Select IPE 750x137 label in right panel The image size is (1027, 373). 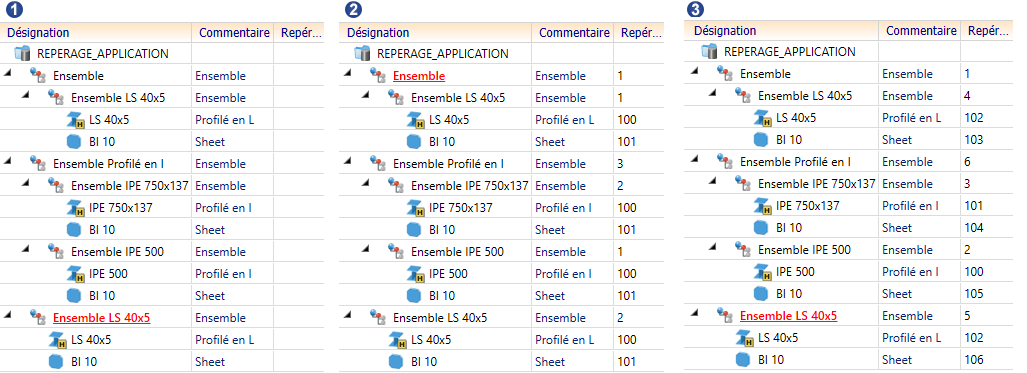[808, 206]
